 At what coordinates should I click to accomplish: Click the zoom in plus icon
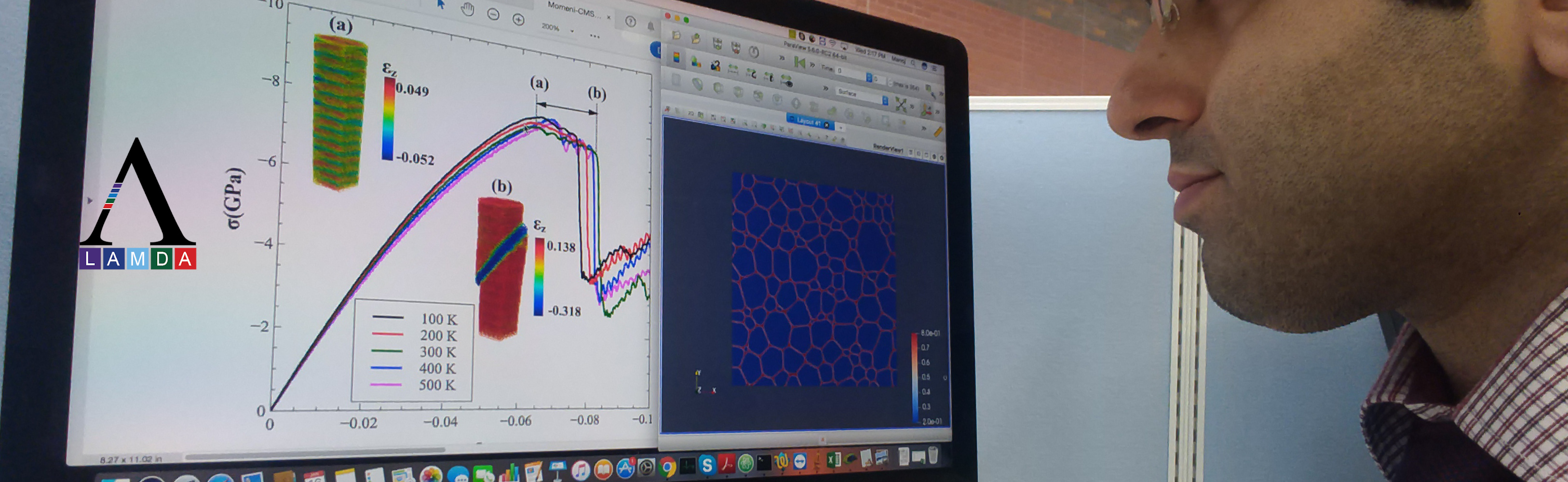tap(519, 20)
